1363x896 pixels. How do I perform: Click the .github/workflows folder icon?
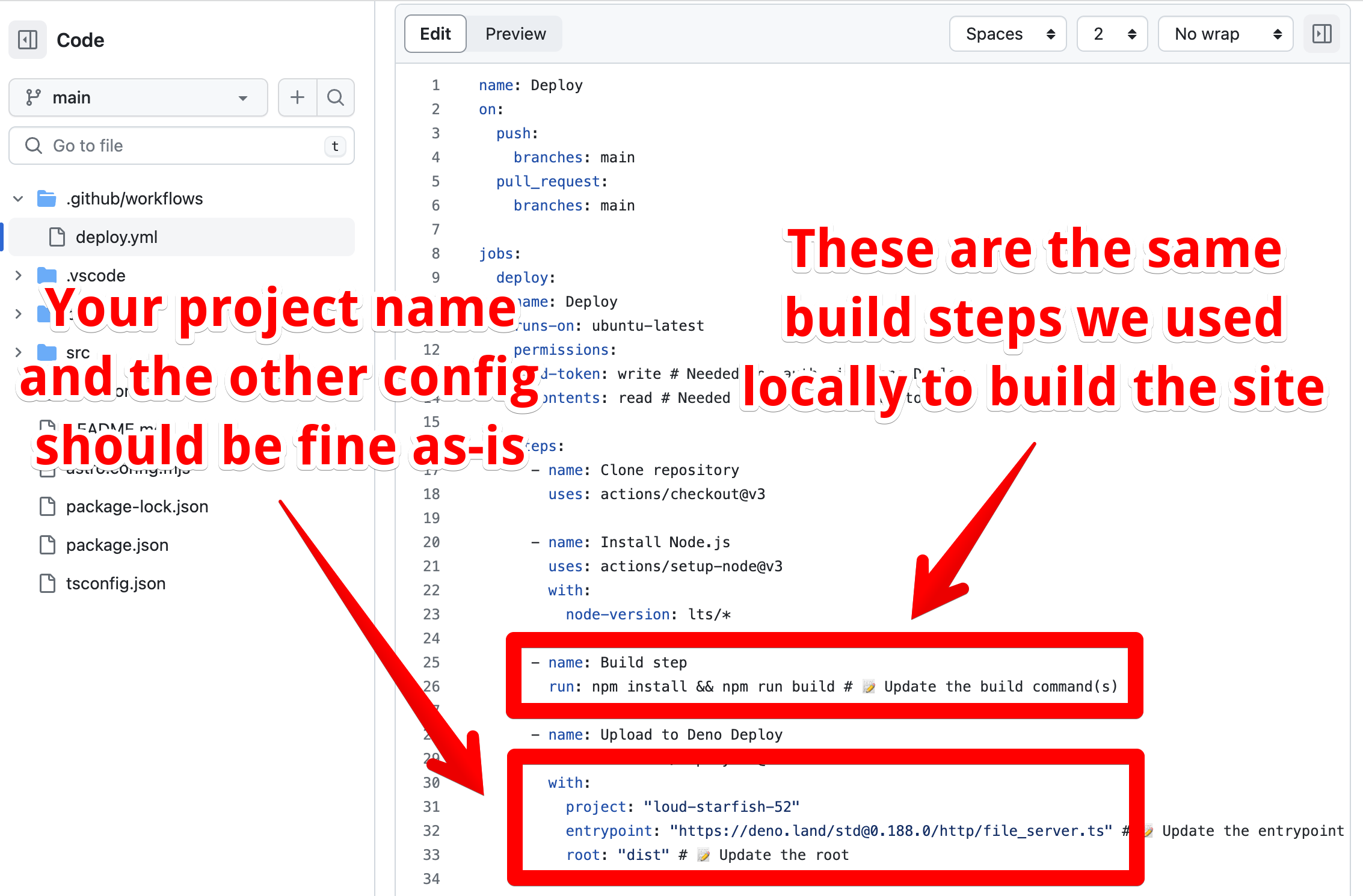pyautogui.click(x=46, y=198)
